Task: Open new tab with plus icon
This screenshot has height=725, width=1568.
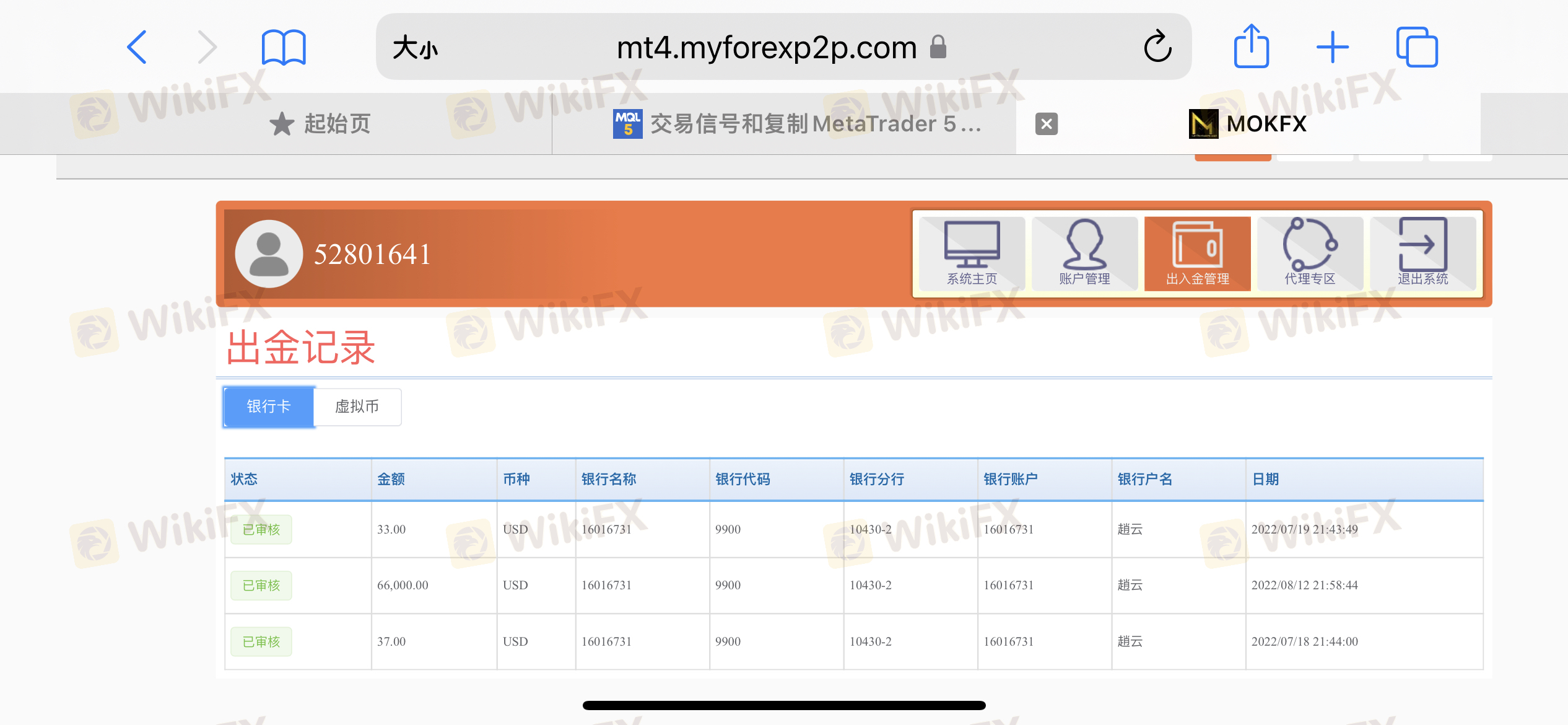Action: tap(1332, 47)
